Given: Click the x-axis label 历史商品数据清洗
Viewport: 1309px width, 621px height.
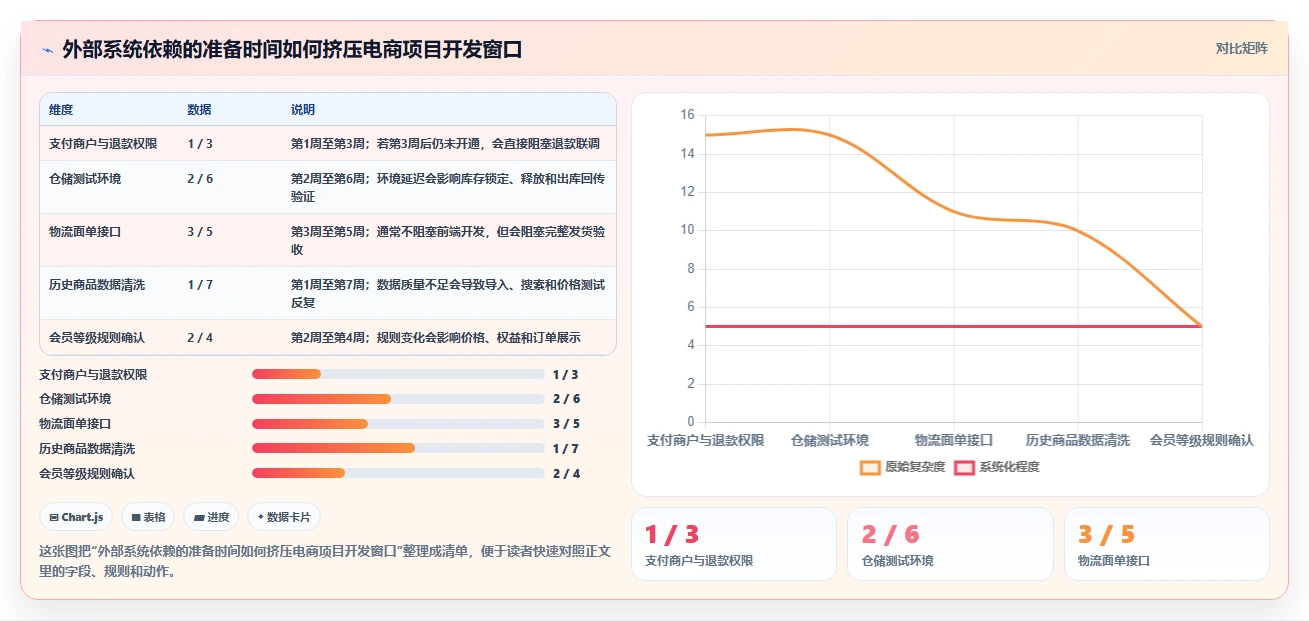Looking at the screenshot, I should point(1078,440).
